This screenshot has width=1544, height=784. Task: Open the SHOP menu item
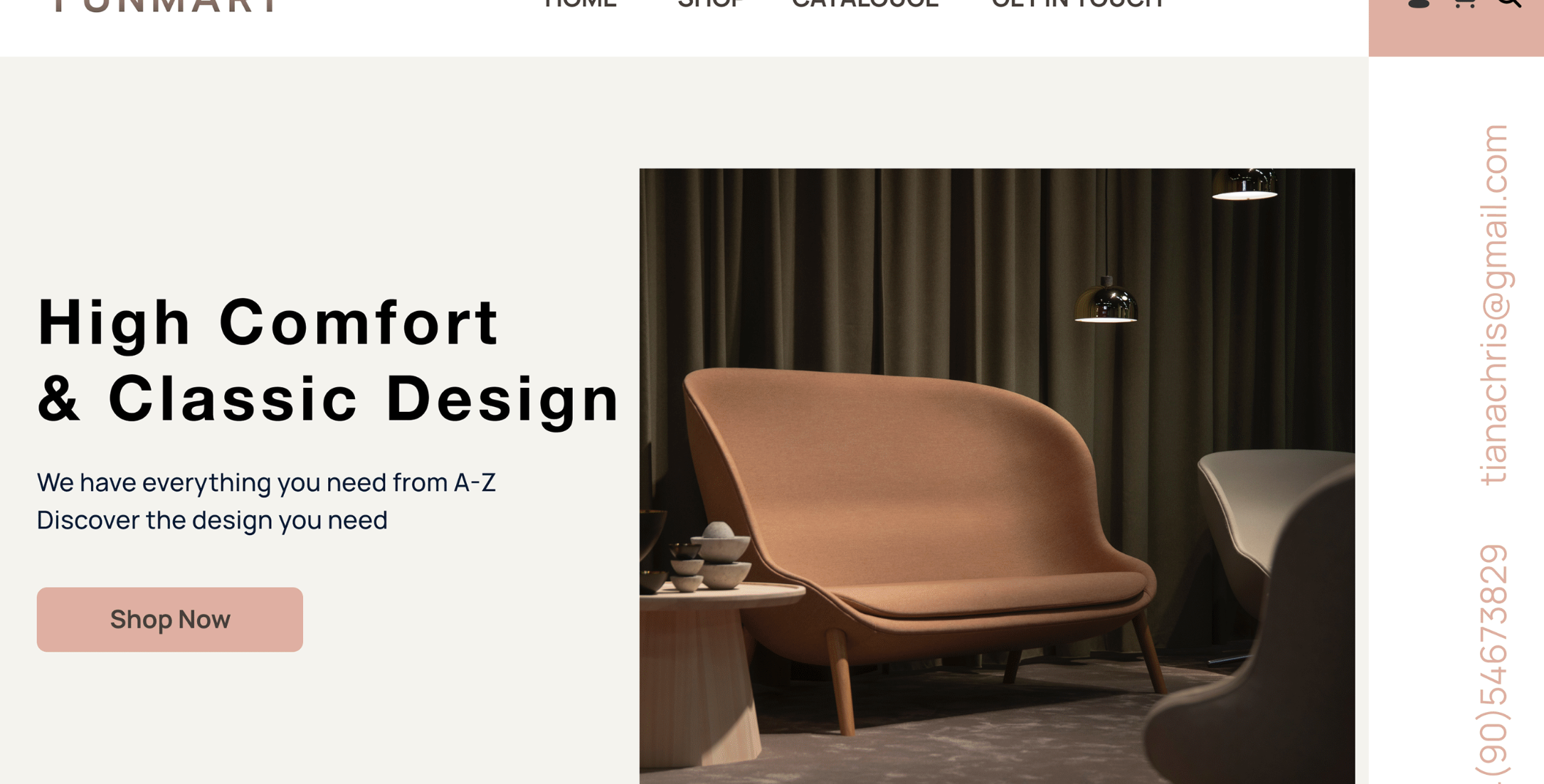click(x=710, y=4)
